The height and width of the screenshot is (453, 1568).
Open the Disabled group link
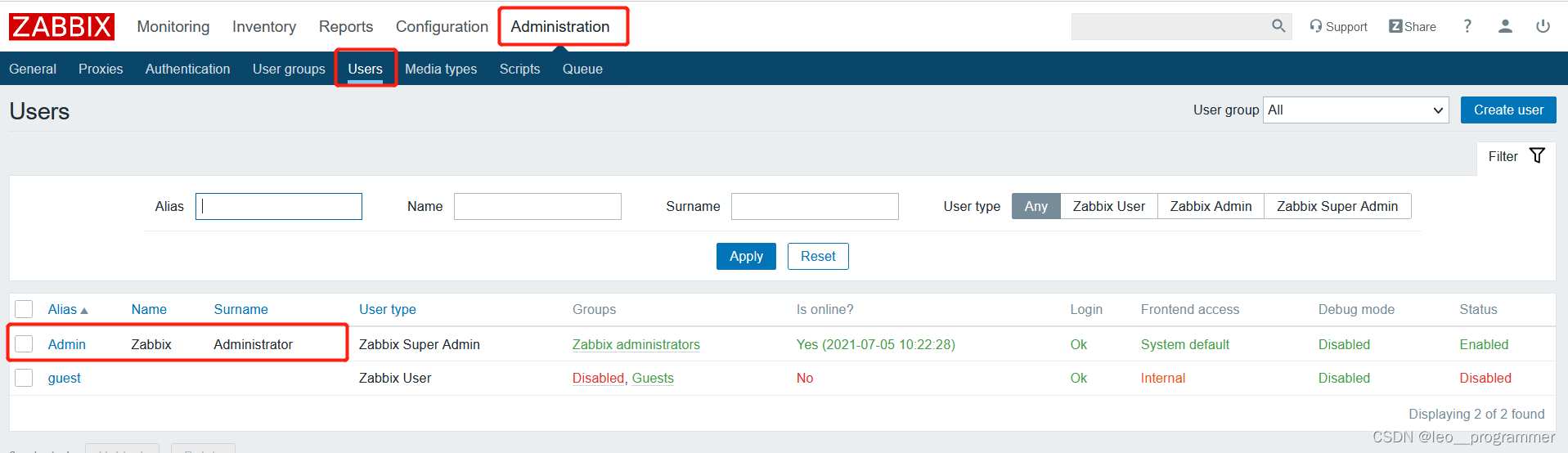pyautogui.click(x=598, y=378)
